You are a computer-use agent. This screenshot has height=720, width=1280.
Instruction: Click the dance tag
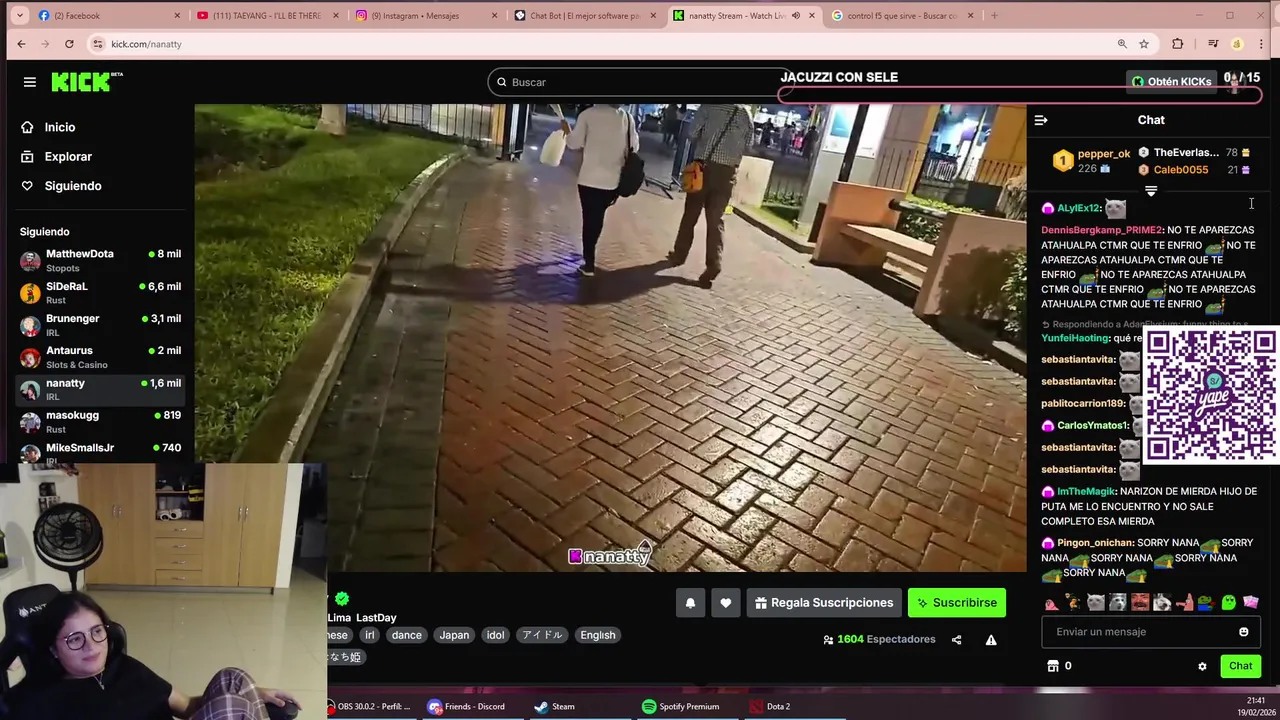pyautogui.click(x=406, y=635)
